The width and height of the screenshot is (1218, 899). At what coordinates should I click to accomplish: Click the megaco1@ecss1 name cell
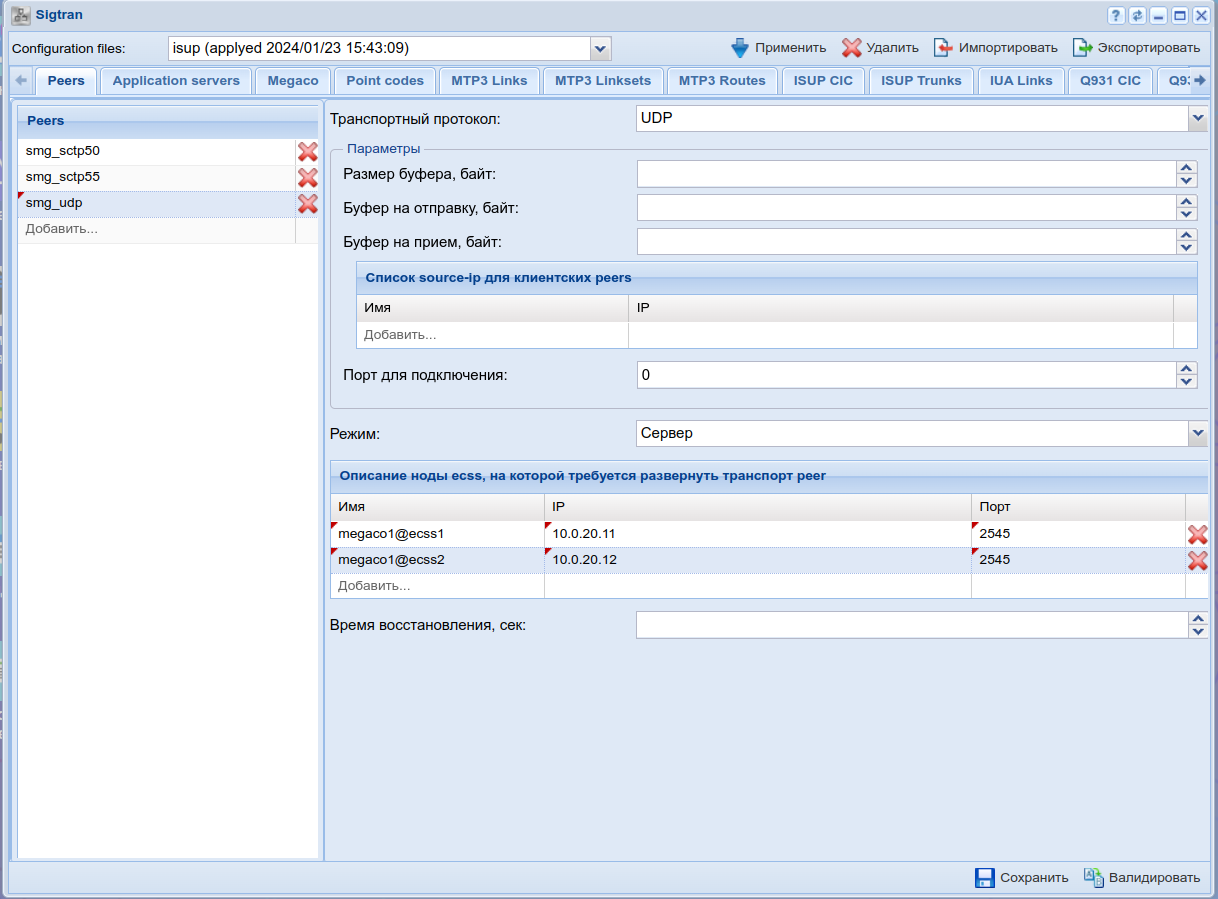(x=437, y=534)
